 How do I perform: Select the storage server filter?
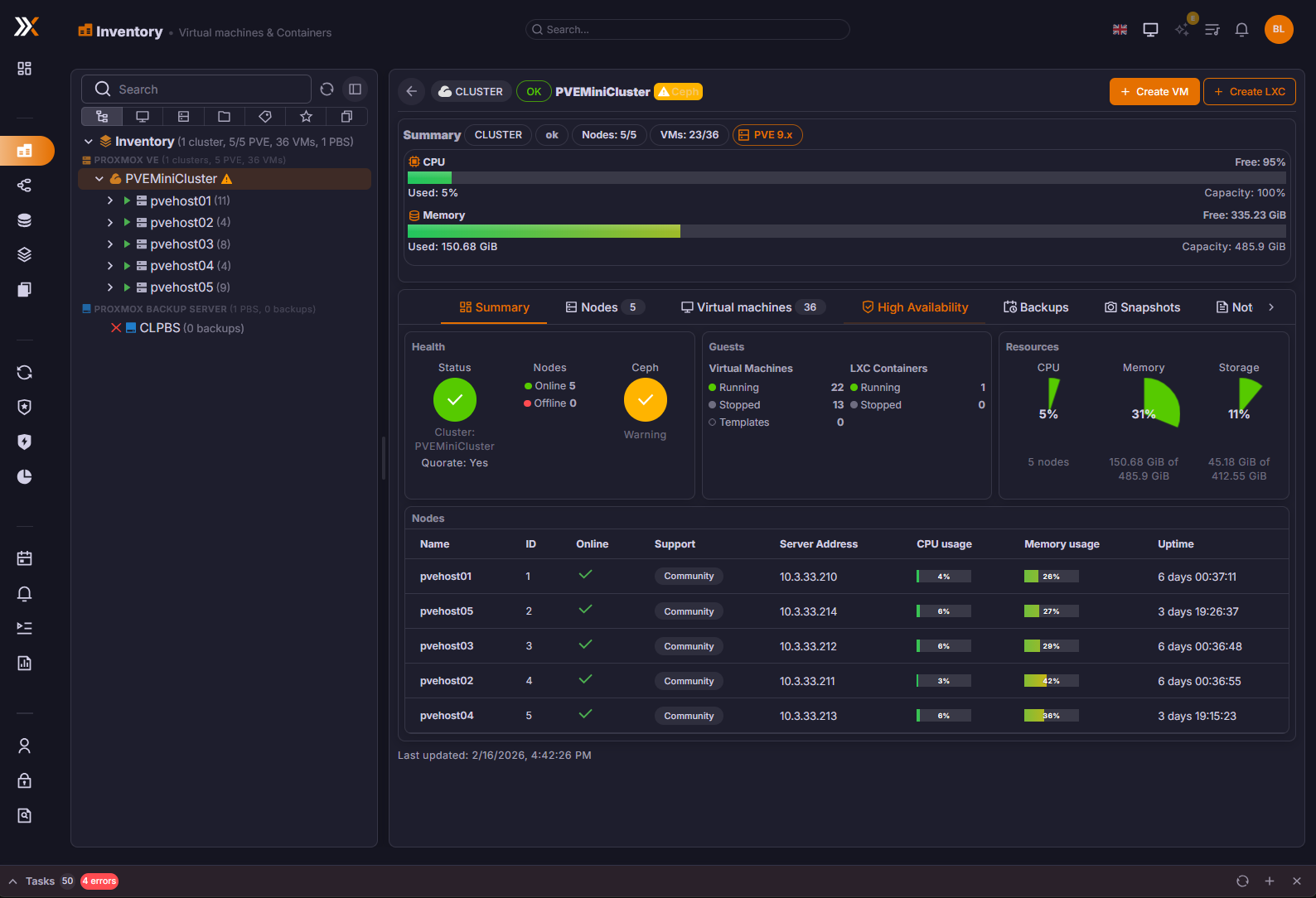click(184, 117)
